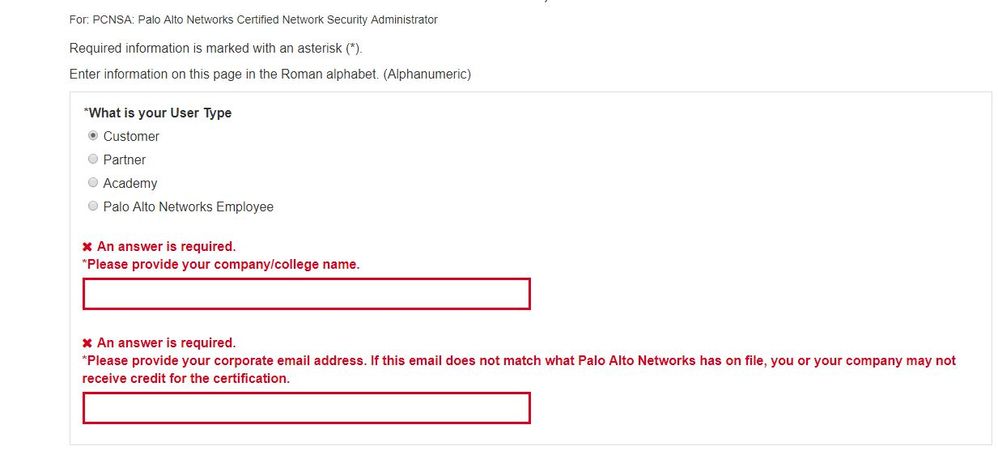Click the Roman alphabet instruction text

click(270, 74)
